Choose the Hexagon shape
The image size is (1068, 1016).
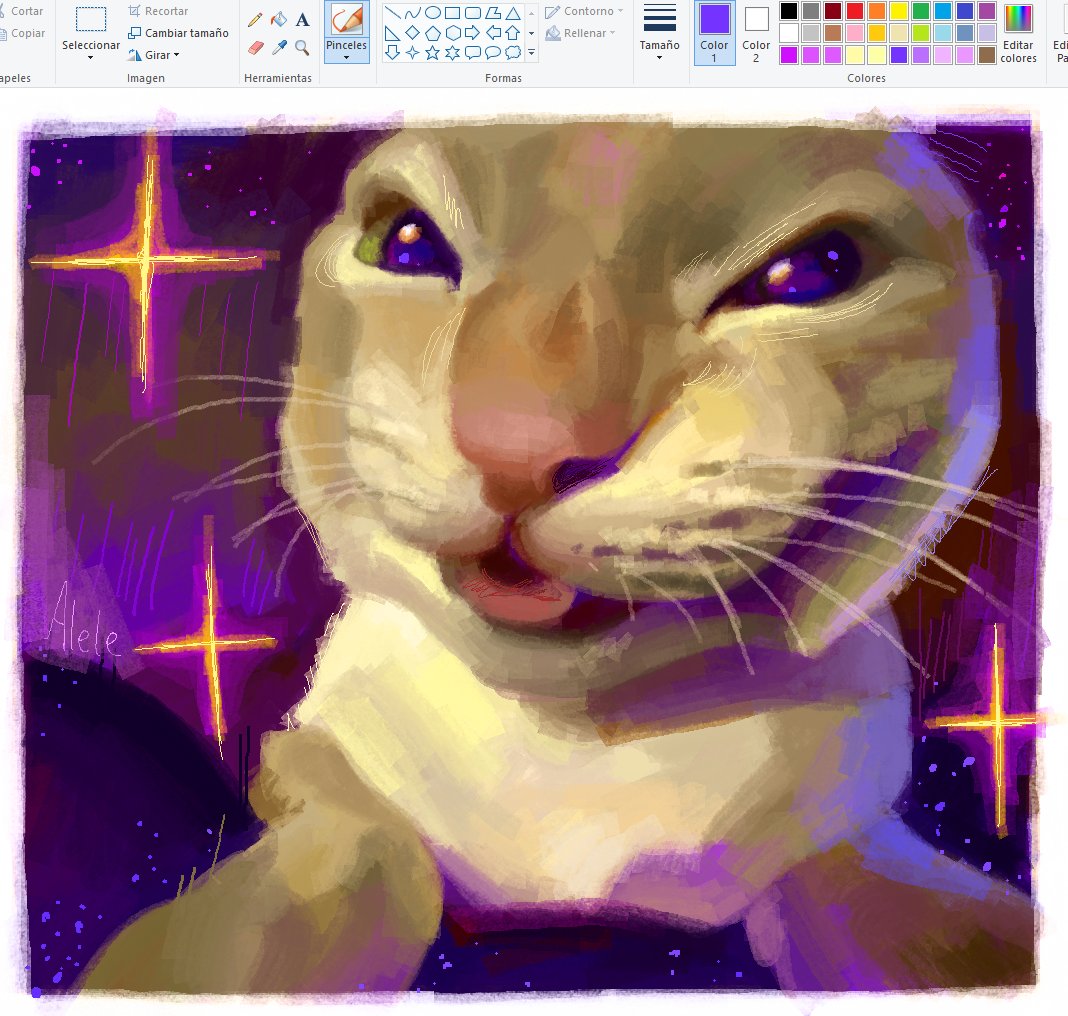click(452, 33)
